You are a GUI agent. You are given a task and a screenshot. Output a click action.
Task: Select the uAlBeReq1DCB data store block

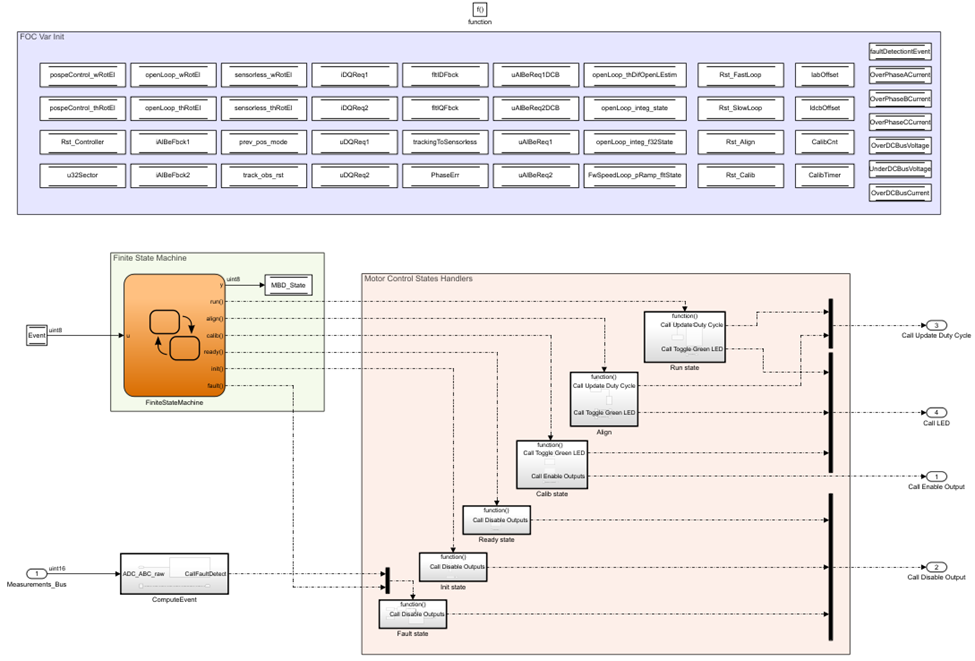pyautogui.click(x=536, y=75)
